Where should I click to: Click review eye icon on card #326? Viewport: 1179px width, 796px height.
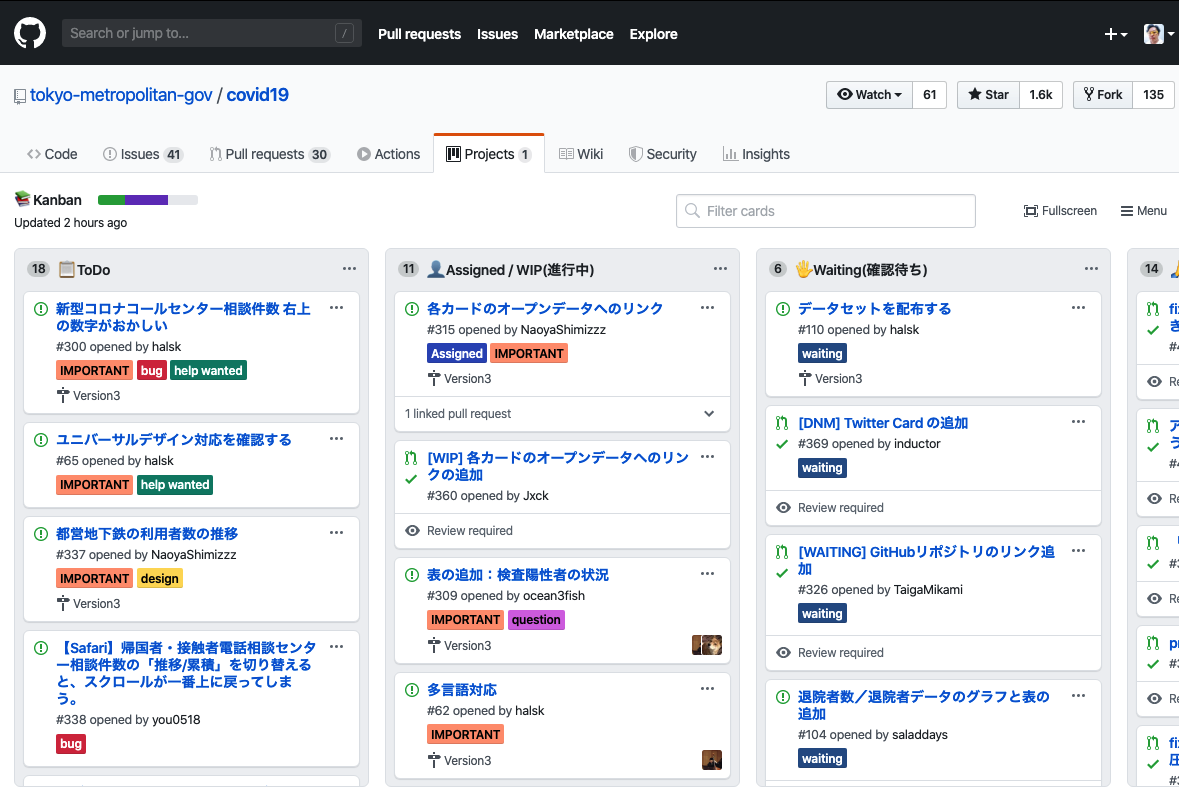pyautogui.click(x=783, y=653)
